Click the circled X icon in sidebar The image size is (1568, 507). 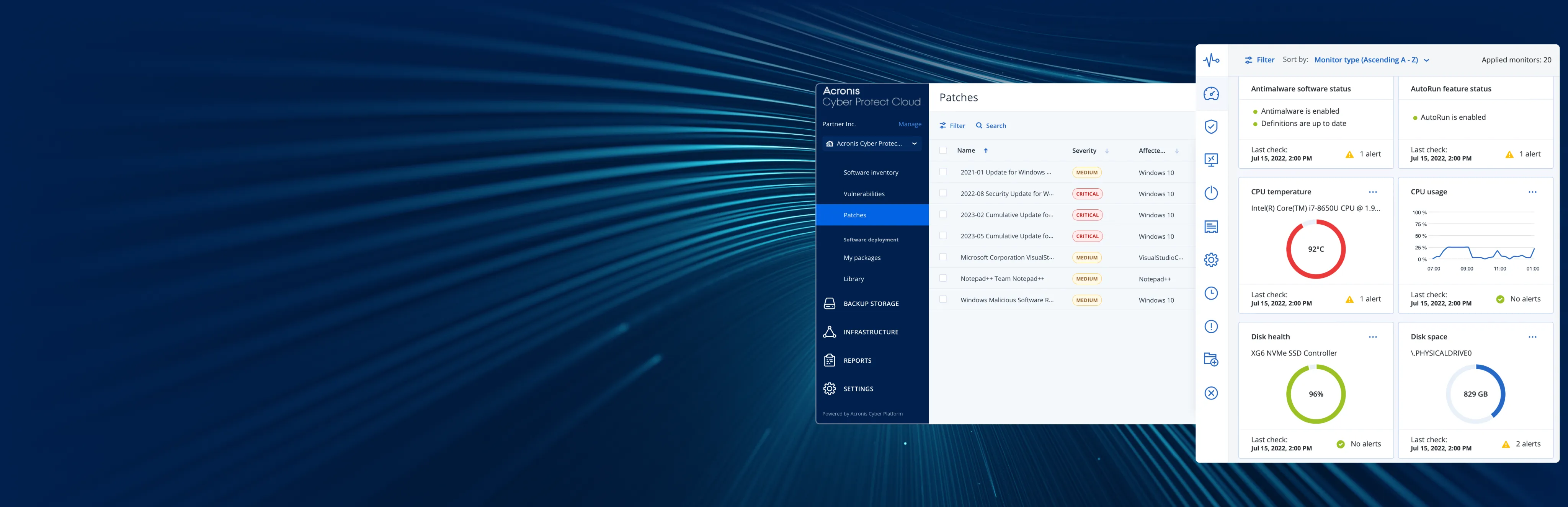pyautogui.click(x=1211, y=393)
